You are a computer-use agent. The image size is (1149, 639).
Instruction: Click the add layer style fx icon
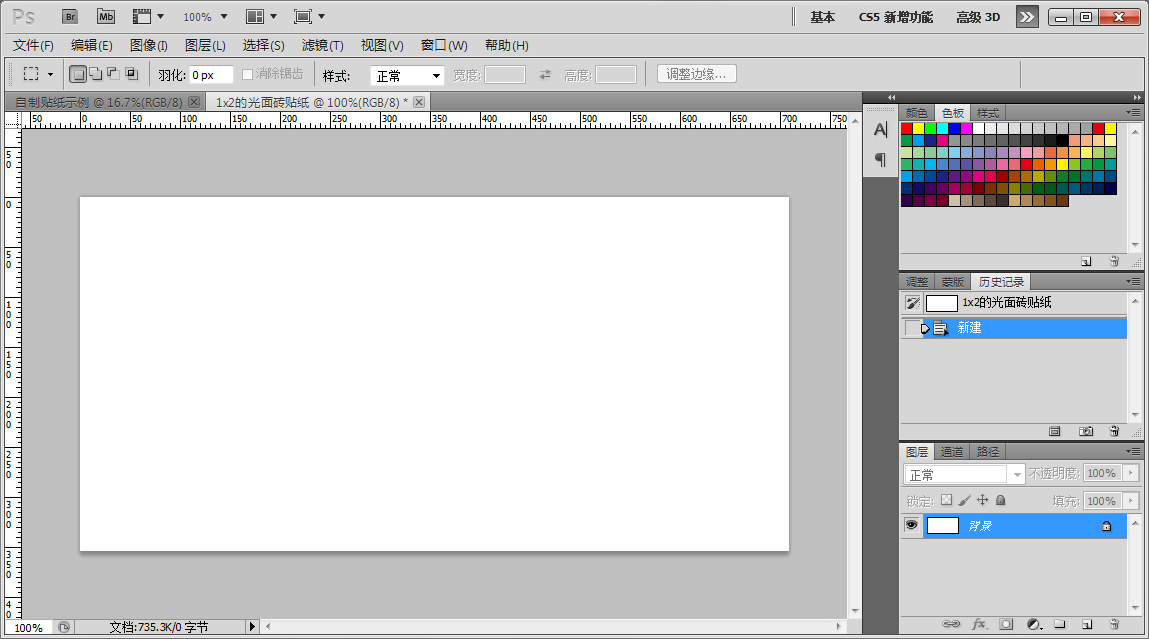(x=979, y=624)
